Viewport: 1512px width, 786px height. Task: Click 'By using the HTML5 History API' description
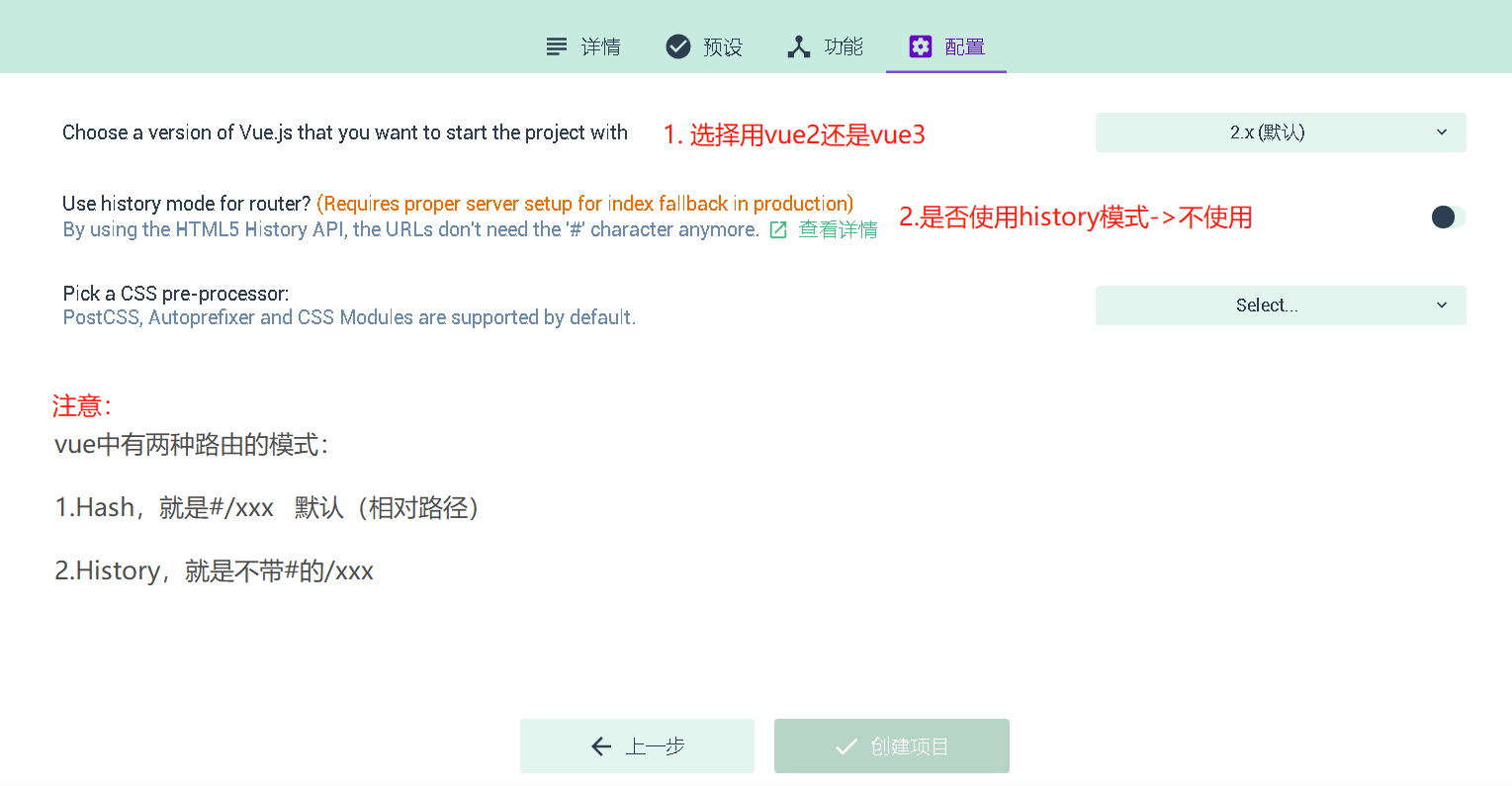tap(410, 229)
